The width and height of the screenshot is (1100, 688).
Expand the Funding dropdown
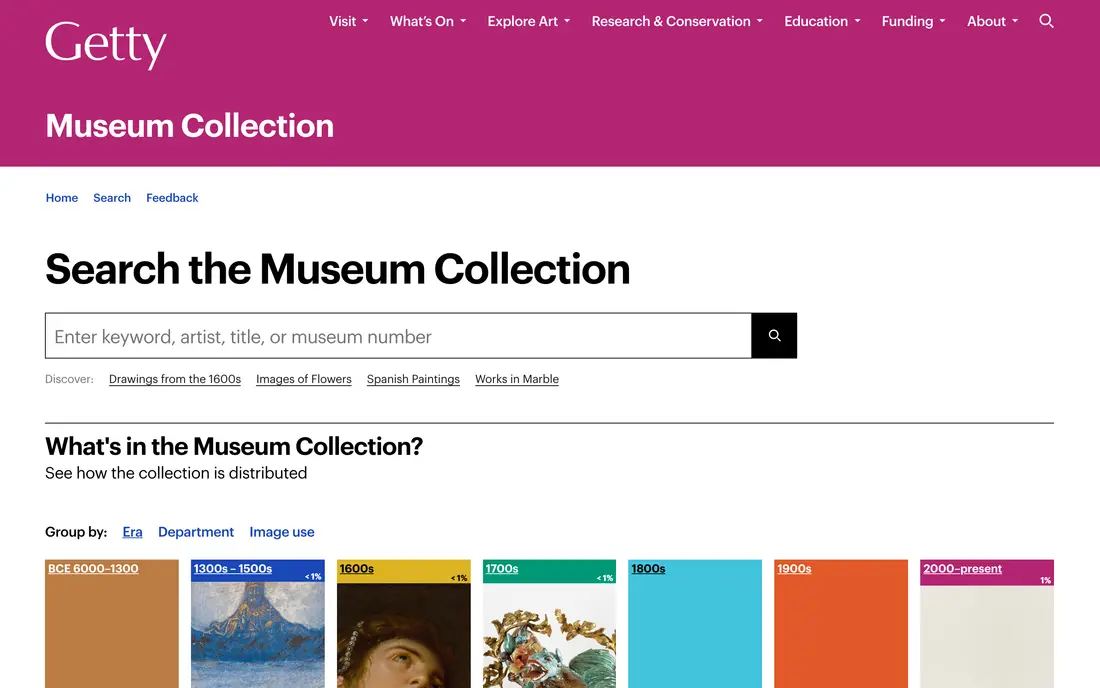(913, 21)
